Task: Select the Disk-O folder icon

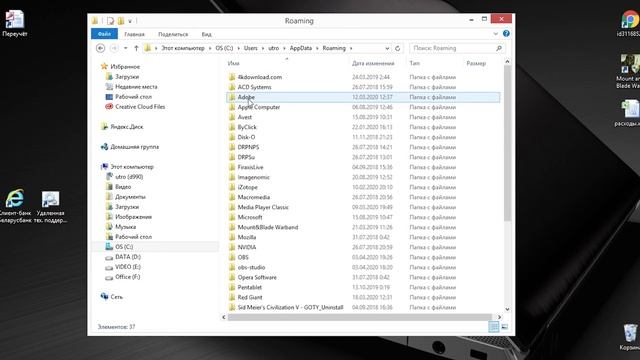Action: point(232,137)
